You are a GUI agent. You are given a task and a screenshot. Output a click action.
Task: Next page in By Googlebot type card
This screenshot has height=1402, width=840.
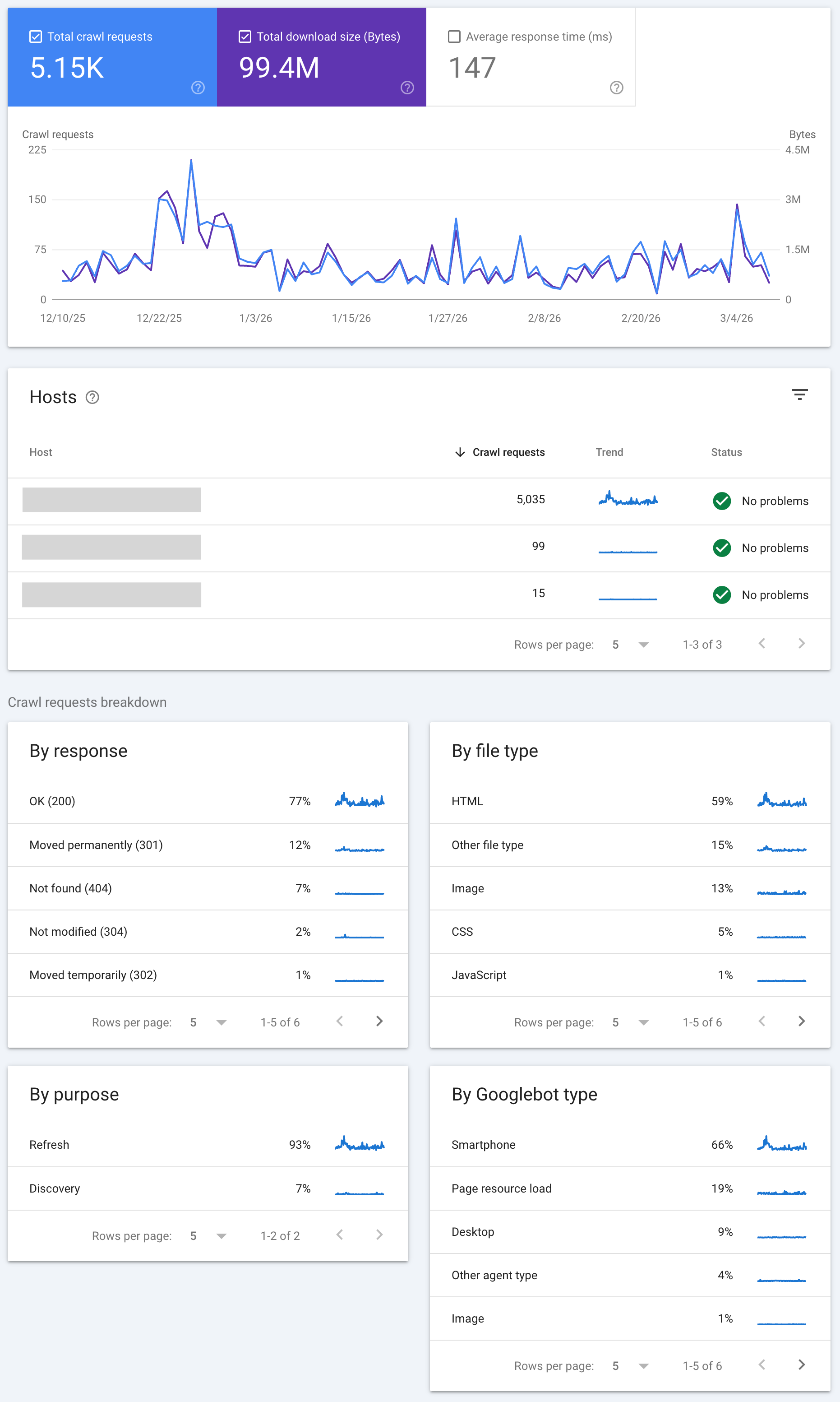pos(802,1365)
